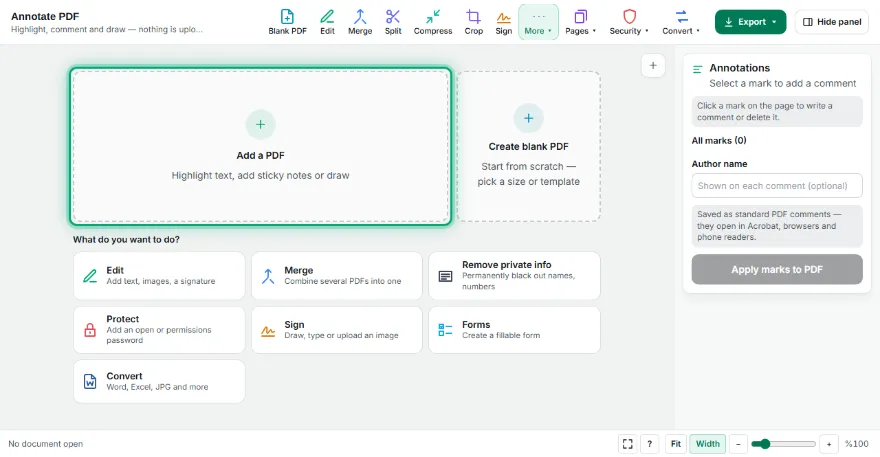This screenshot has width=880, height=457.
Task: Focus the Author name input field
Action: tap(777, 186)
